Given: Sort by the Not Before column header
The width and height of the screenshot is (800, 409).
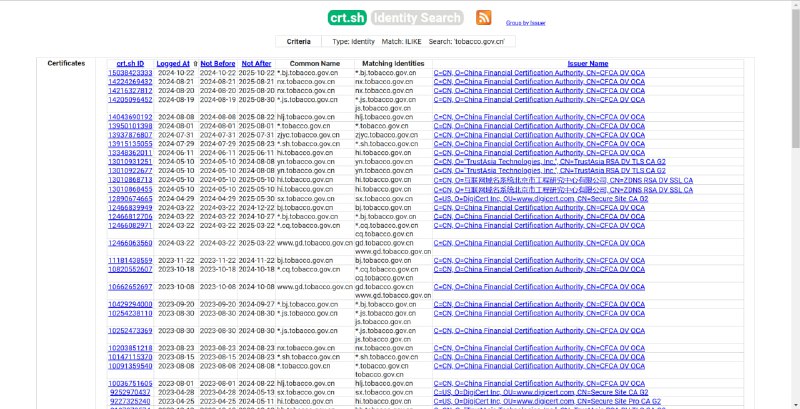Looking at the screenshot, I should pyautogui.click(x=217, y=63).
